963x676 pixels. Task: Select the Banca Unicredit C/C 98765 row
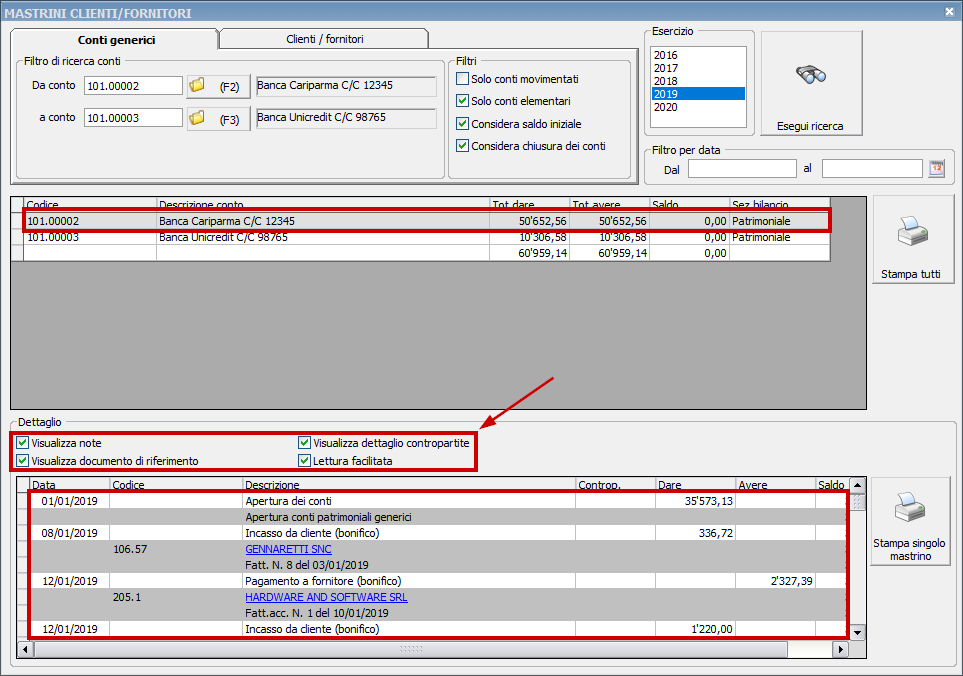pos(300,237)
